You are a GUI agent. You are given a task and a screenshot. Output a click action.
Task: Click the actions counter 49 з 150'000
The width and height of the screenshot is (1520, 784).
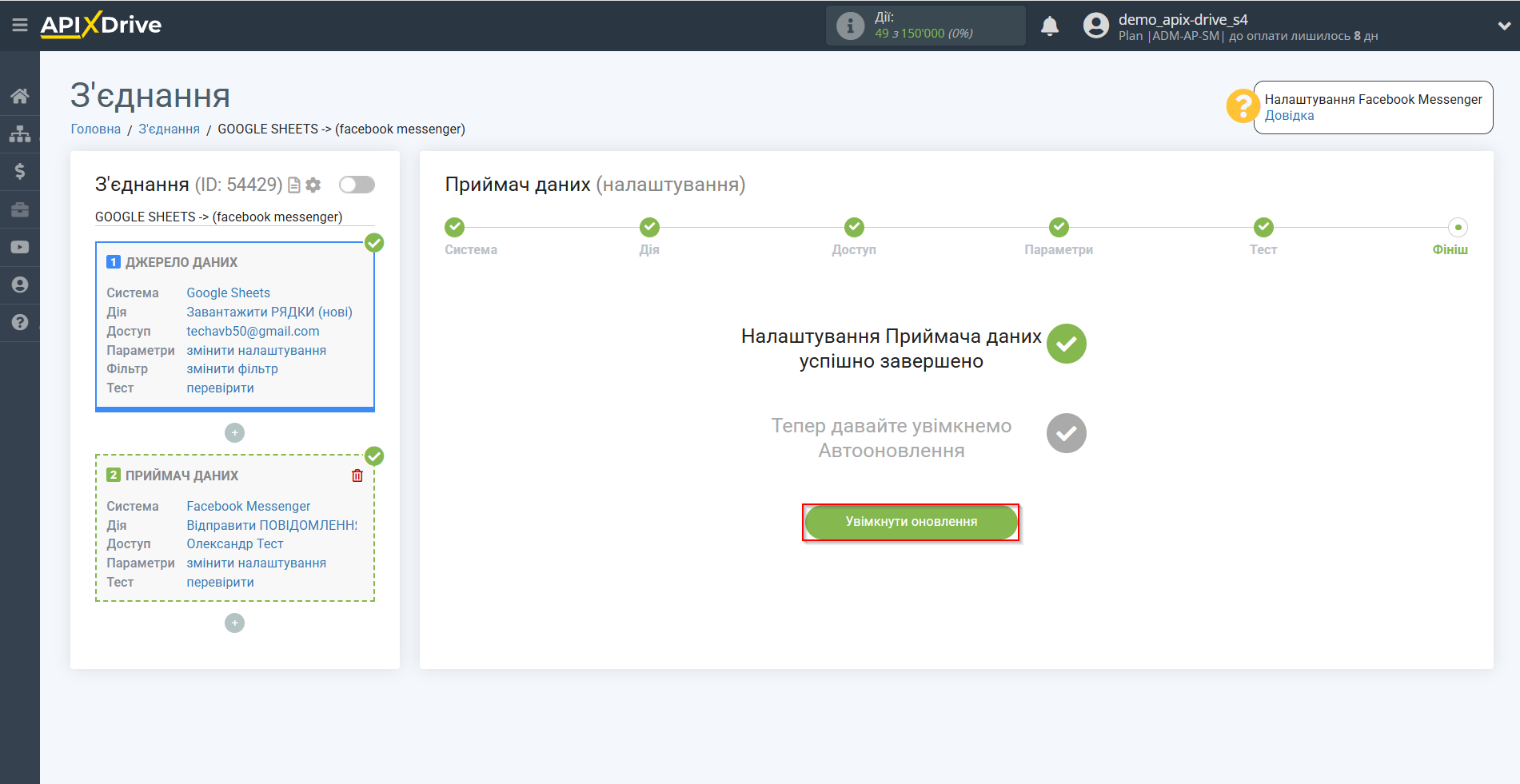pos(924,34)
